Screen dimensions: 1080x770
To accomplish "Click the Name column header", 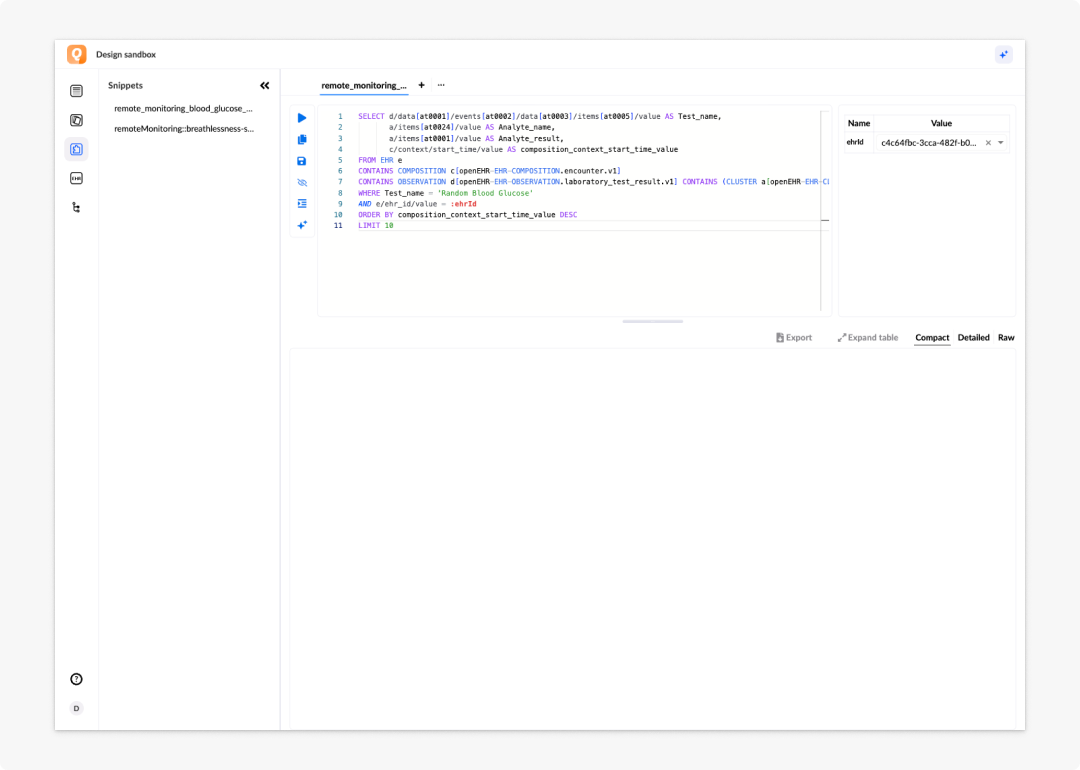I will [858, 123].
